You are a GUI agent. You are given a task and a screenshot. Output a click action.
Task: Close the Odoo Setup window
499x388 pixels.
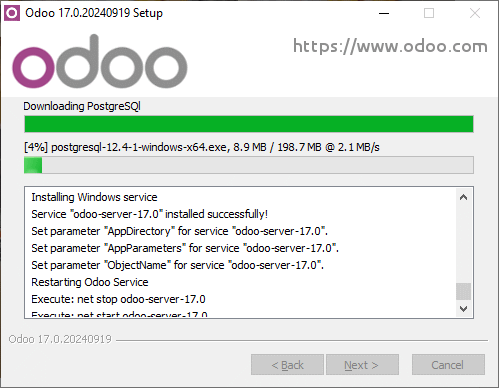point(475,13)
